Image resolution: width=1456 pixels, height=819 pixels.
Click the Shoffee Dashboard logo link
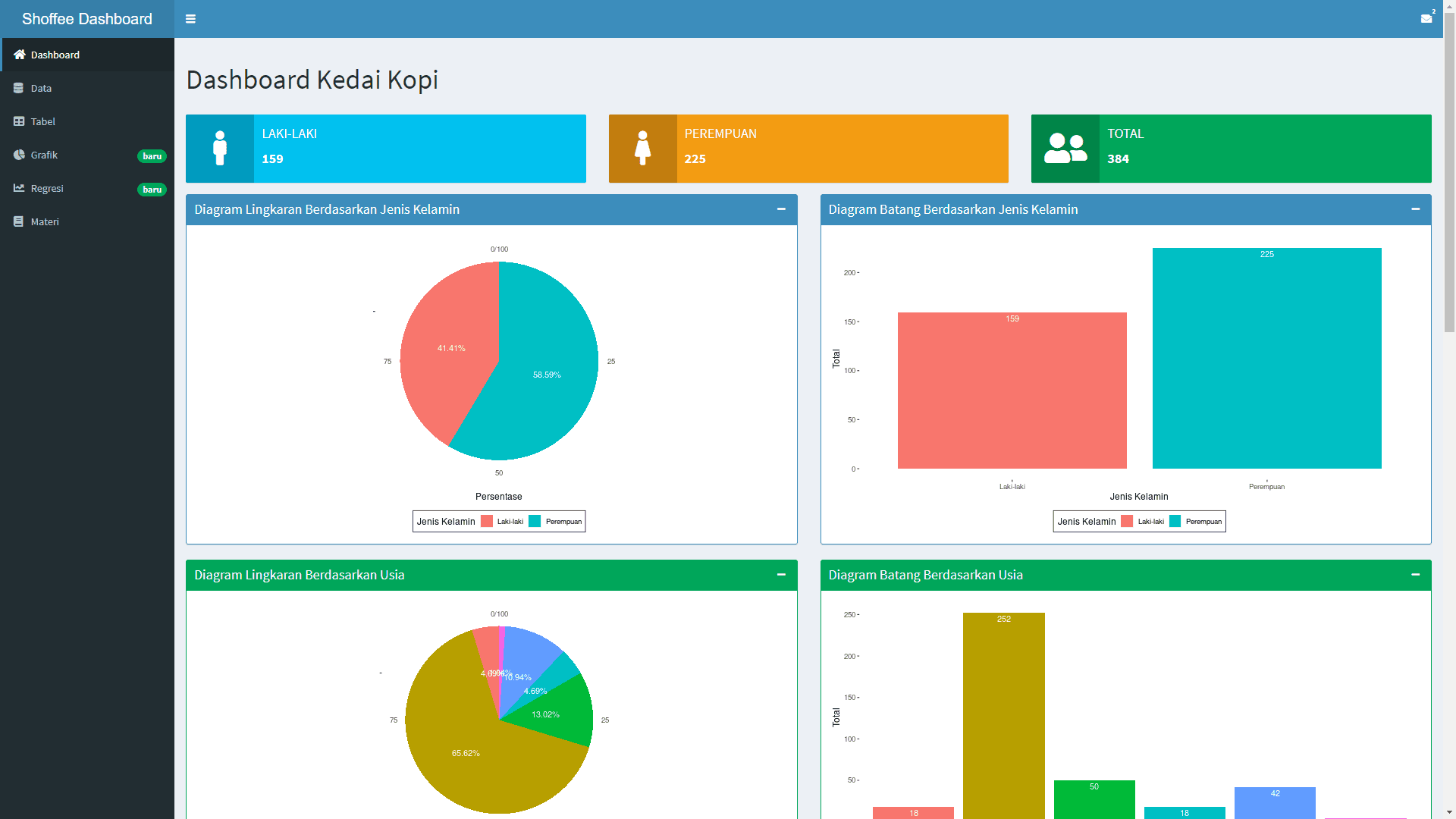point(87,19)
